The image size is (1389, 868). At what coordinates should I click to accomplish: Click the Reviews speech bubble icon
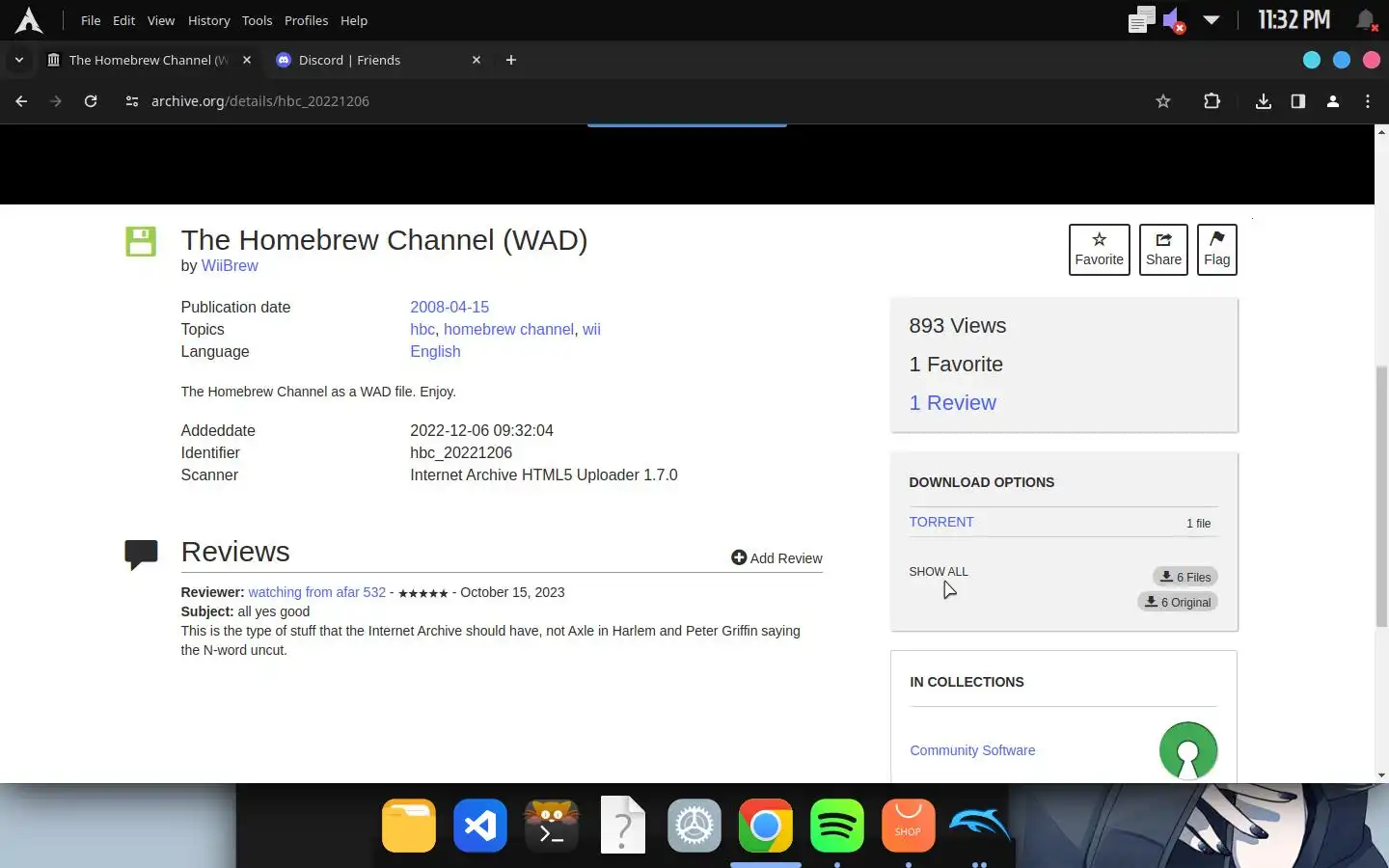(x=141, y=555)
